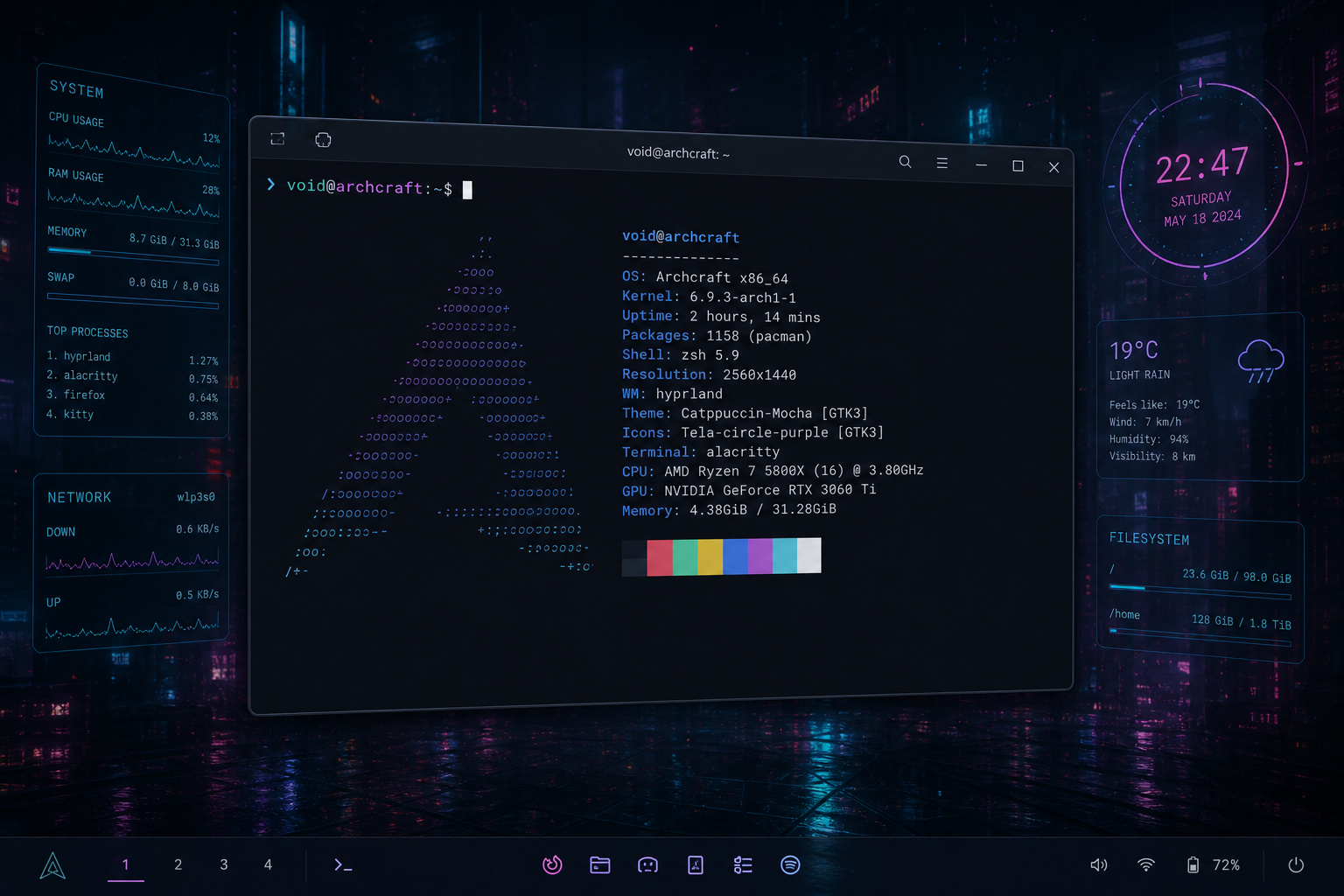Click the 72% battery percentage text
The image size is (1344, 896).
click(x=1226, y=864)
